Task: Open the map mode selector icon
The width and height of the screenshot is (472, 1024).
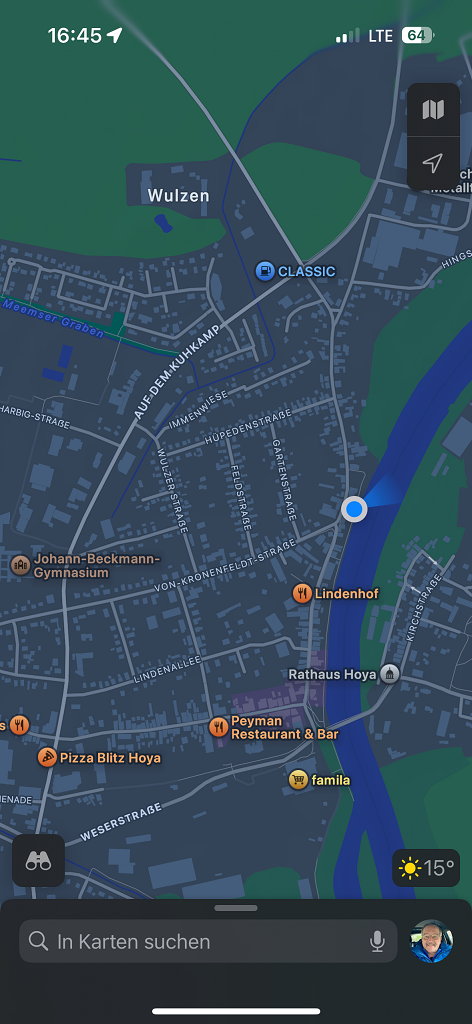Action: click(x=433, y=110)
